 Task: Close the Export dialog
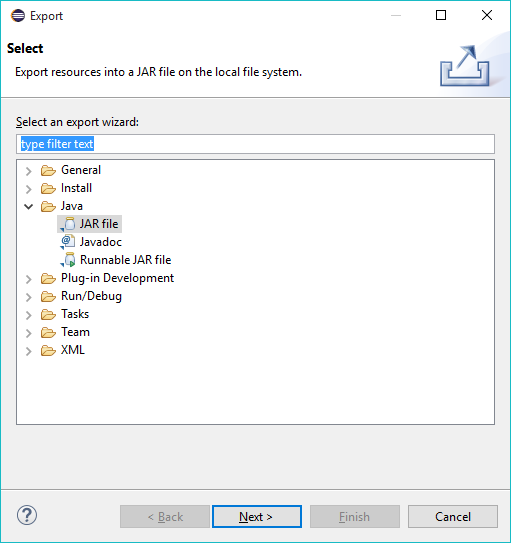click(x=487, y=15)
